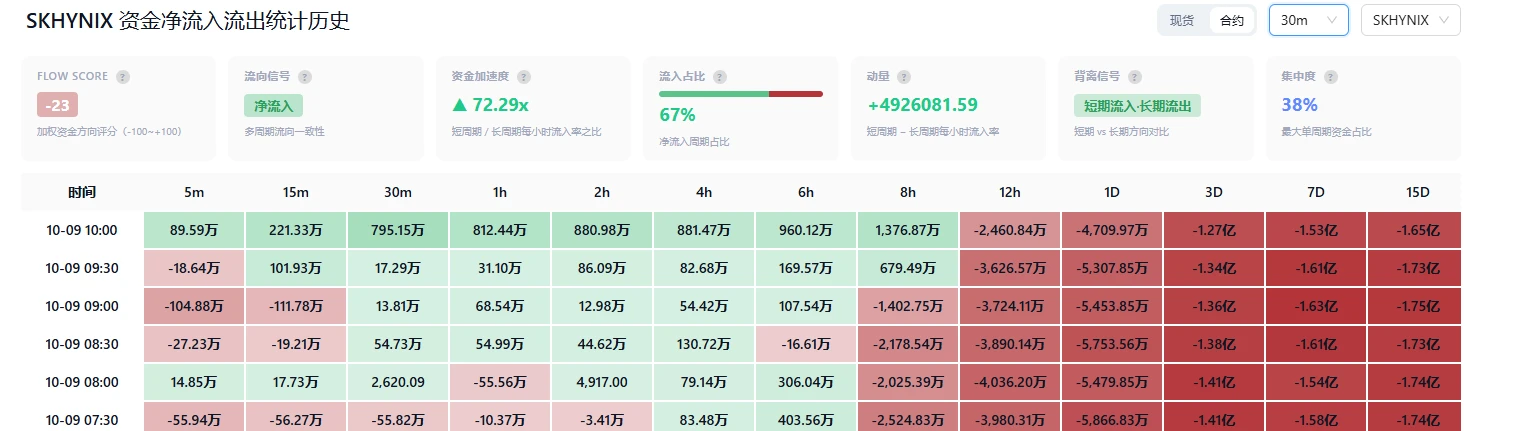Click help icon next to 资金加速度
This screenshot has height=431, width=1538.
click(x=524, y=77)
